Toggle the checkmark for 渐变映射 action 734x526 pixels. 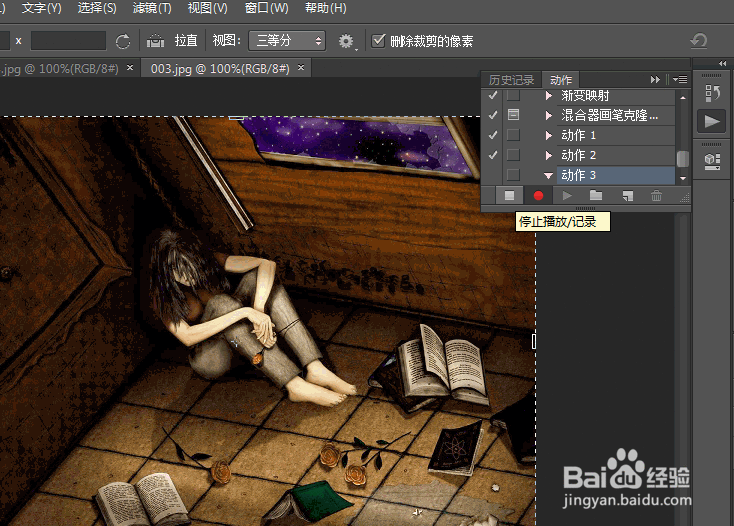pos(493,95)
